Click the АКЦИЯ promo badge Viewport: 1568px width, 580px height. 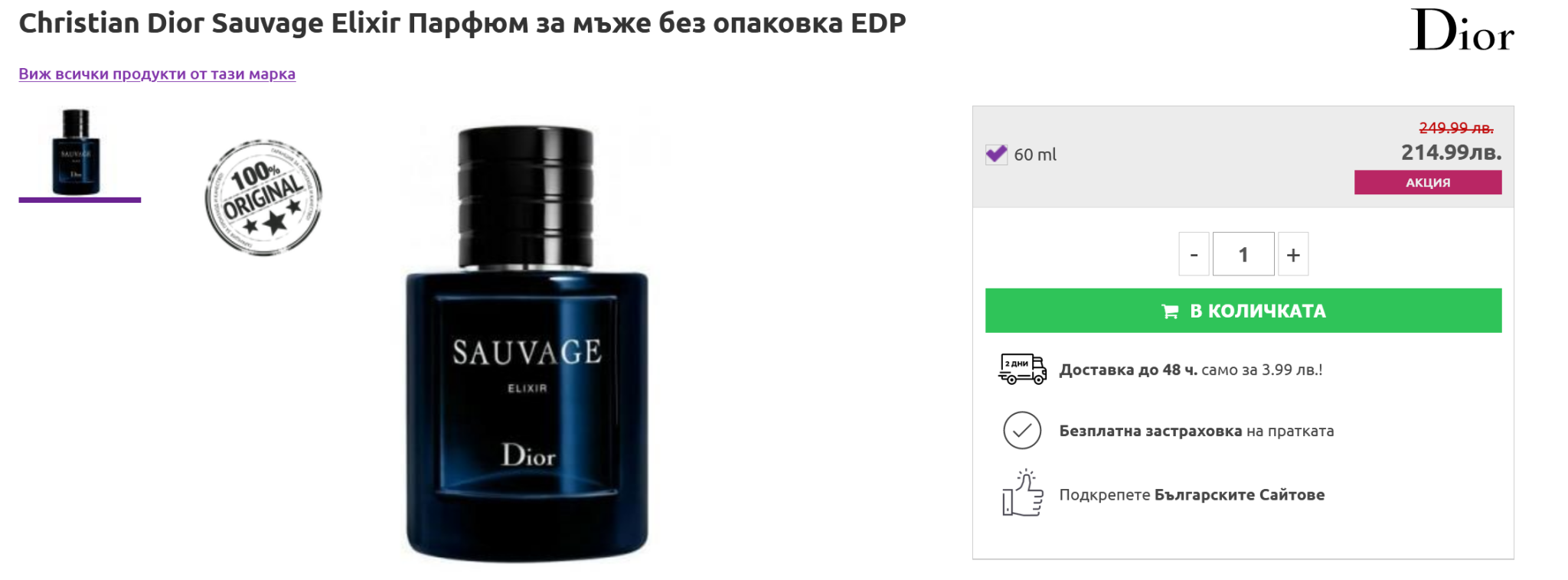(x=1428, y=182)
